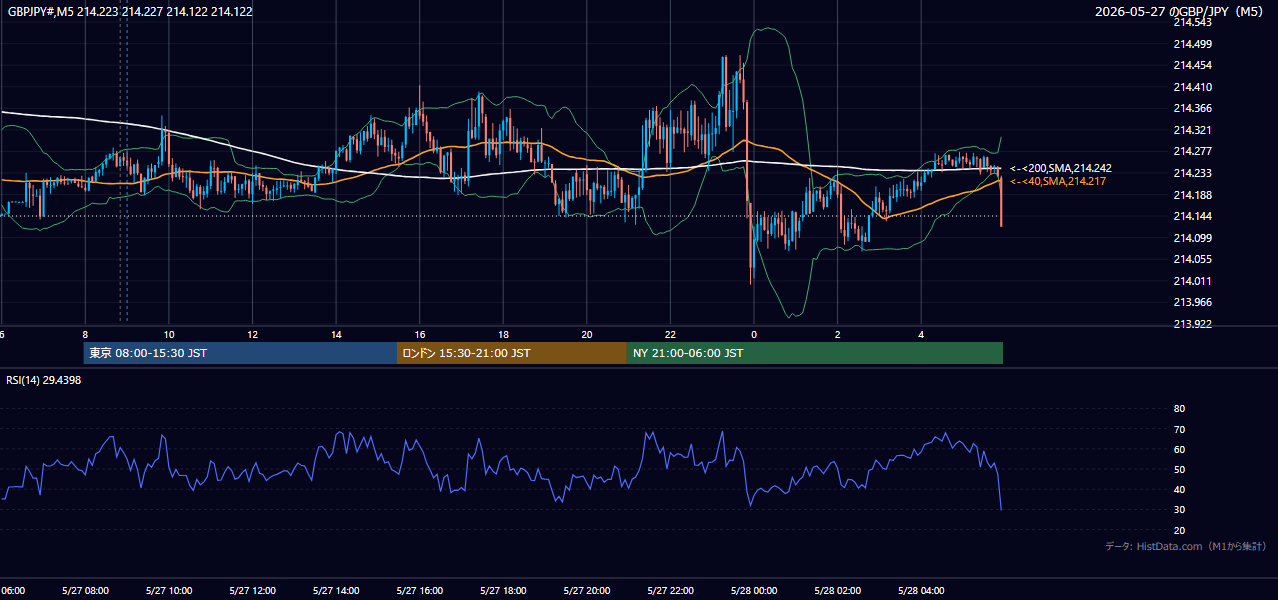Click RSI scale value 60

(x=1179, y=449)
